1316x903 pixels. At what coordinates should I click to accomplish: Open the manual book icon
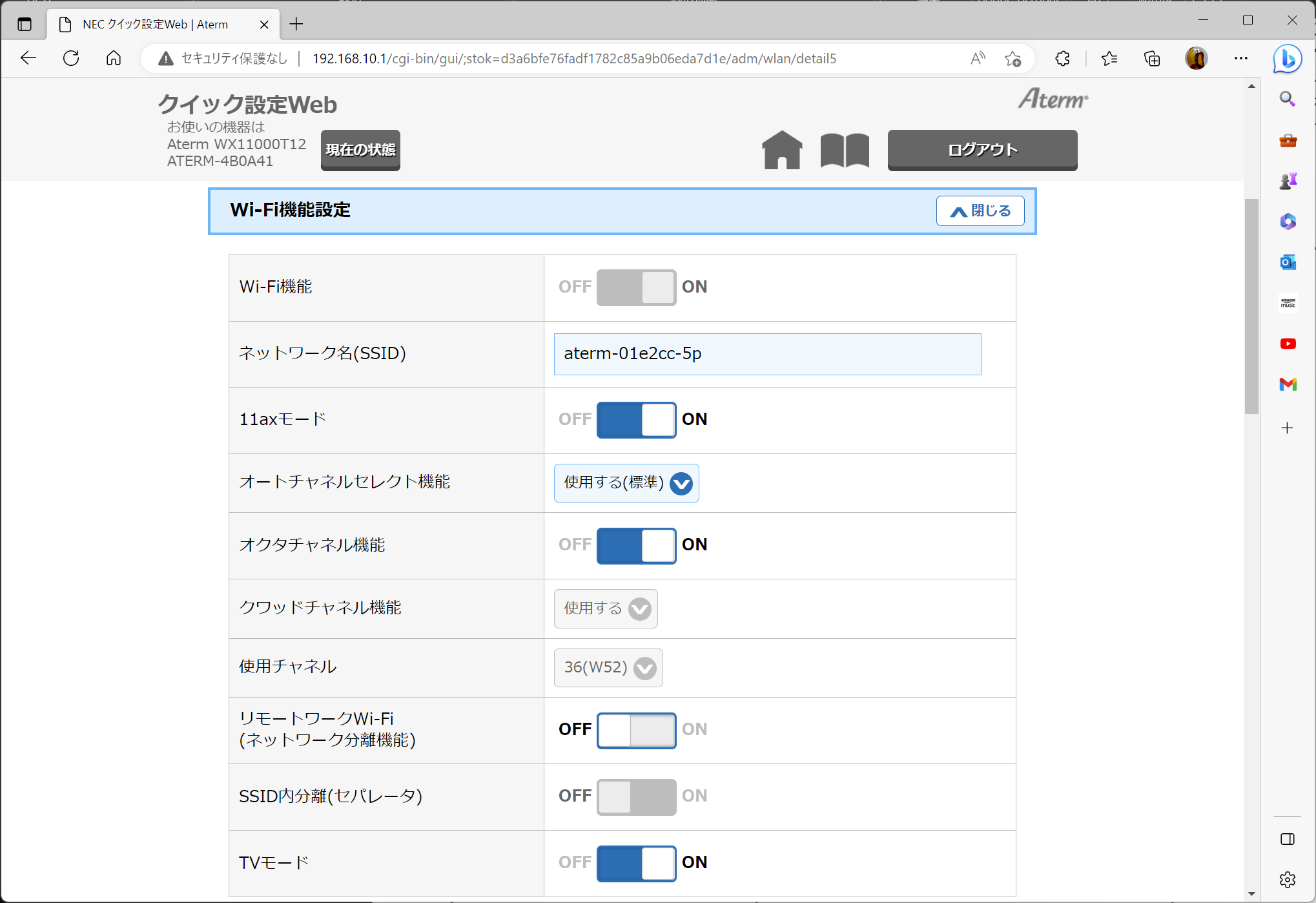[845, 150]
